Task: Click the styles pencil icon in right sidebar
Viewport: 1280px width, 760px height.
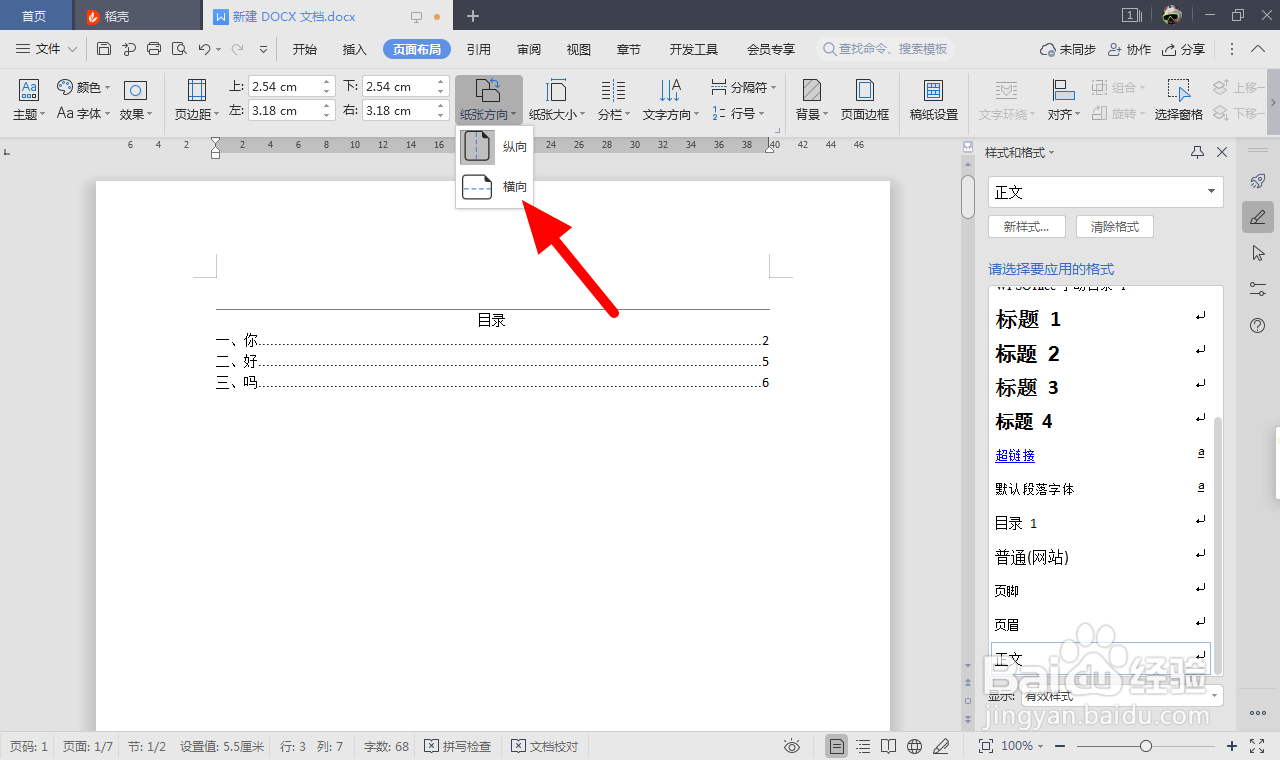Action: click(1258, 217)
